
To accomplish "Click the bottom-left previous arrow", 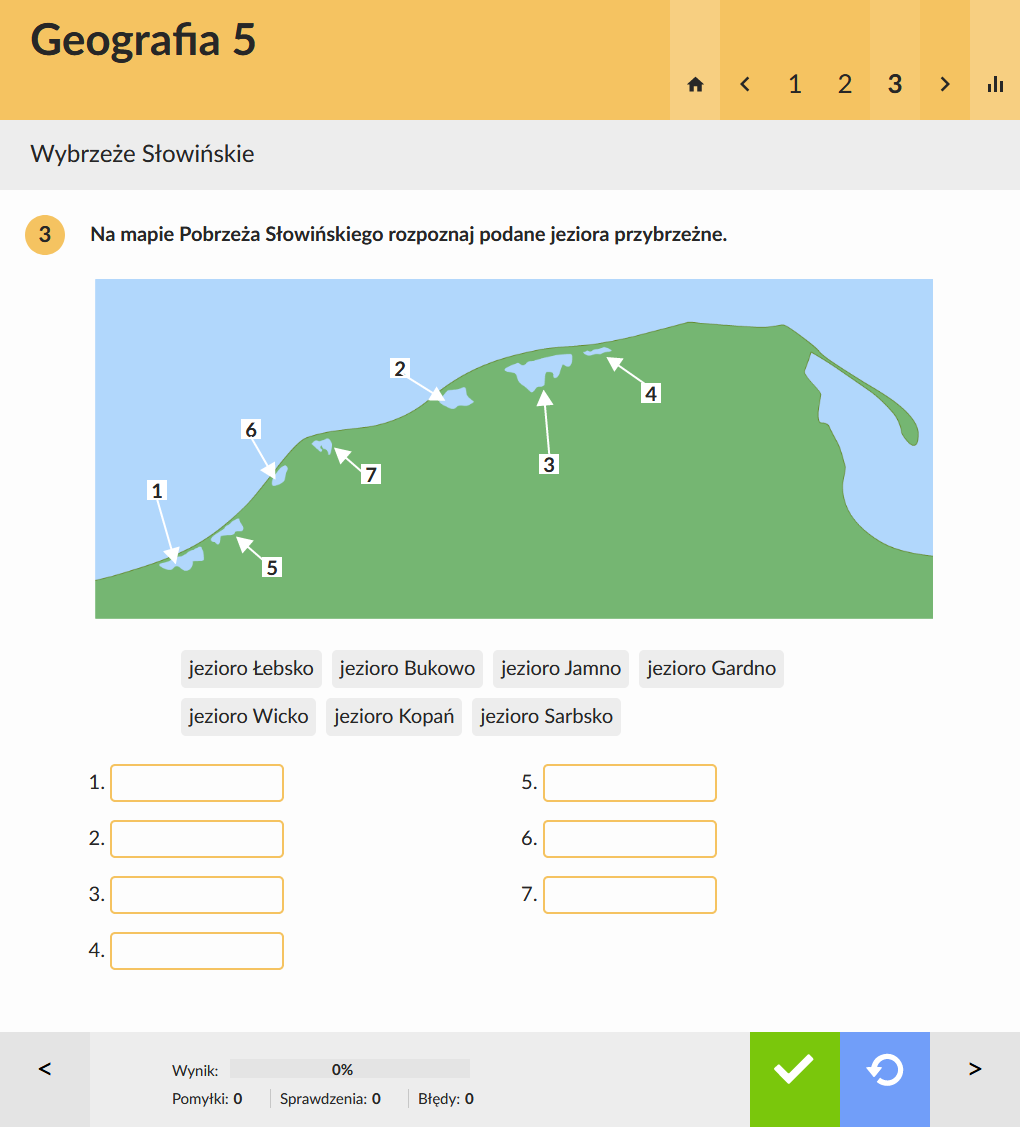I will pyautogui.click(x=45, y=1070).
